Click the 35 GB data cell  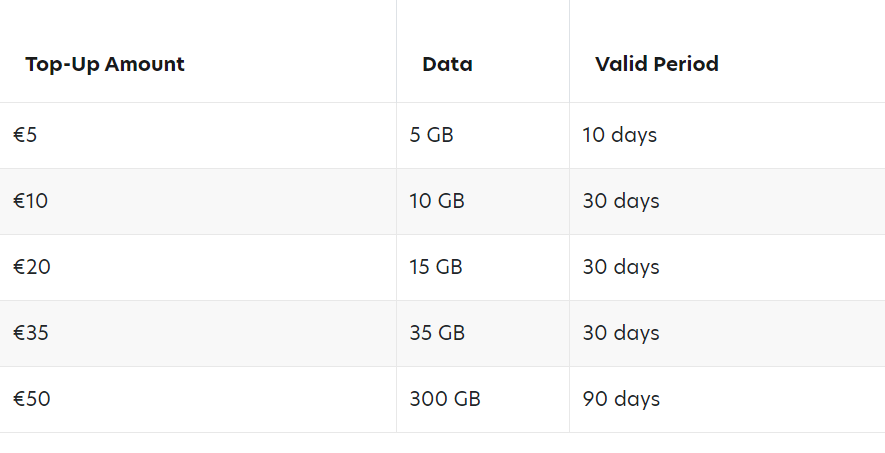click(x=437, y=333)
